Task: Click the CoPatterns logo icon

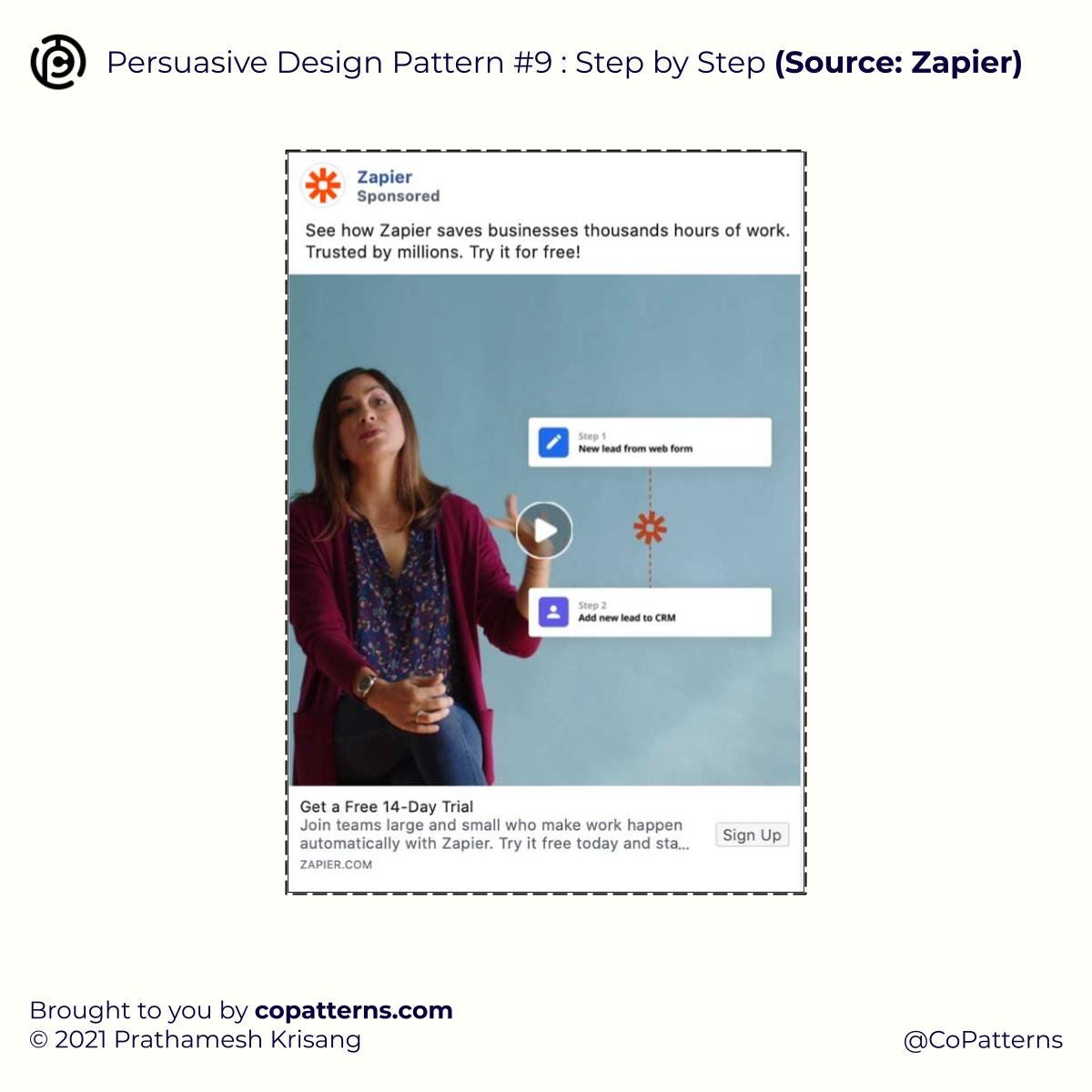Action: (x=58, y=62)
